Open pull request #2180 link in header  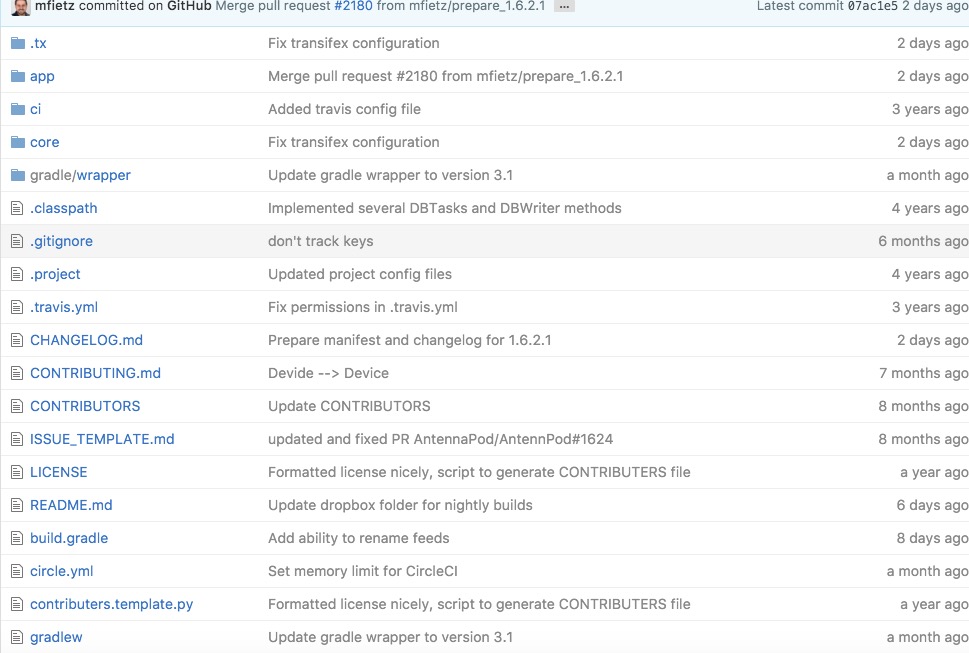[x=353, y=6]
